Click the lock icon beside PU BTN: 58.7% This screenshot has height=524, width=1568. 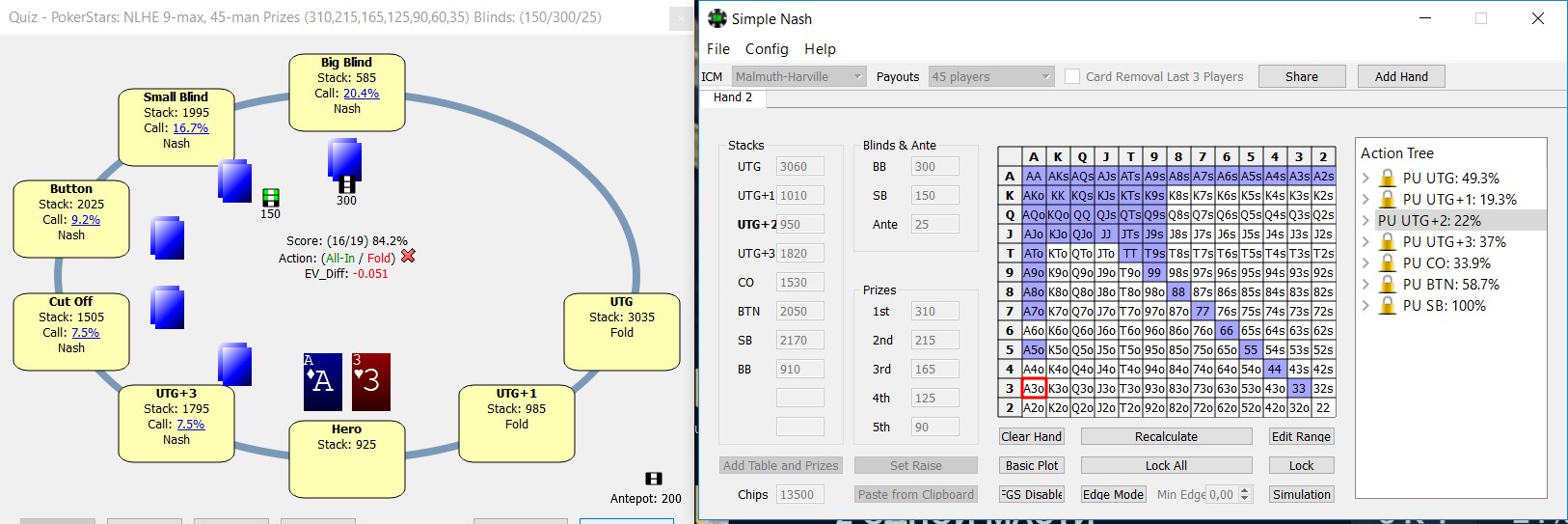[x=1388, y=284]
